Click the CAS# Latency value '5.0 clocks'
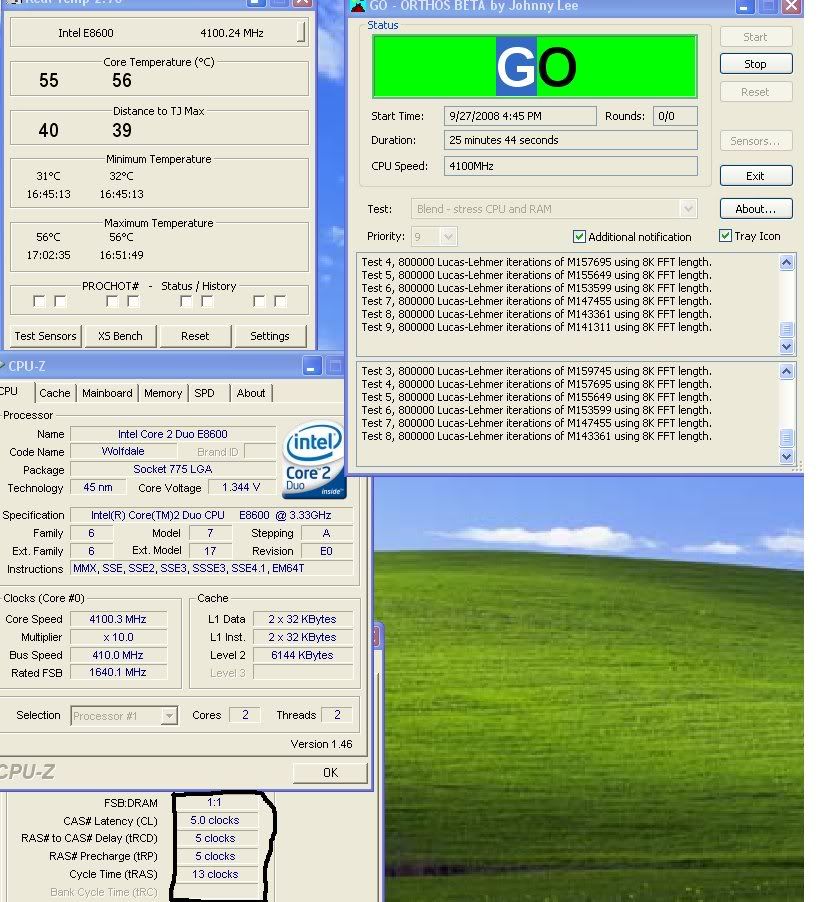Image resolution: width=840 pixels, height=902 pixels. tap(215, 820)
